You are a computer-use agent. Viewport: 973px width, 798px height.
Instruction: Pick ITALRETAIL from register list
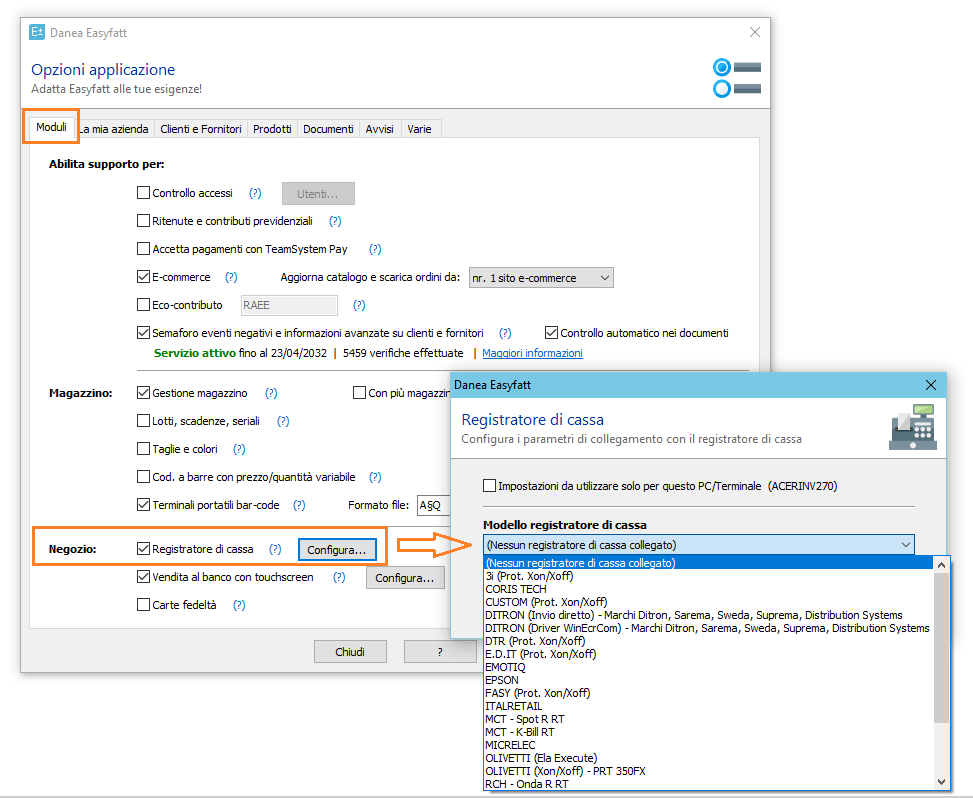pyautogui.click(x=708, y=706)
